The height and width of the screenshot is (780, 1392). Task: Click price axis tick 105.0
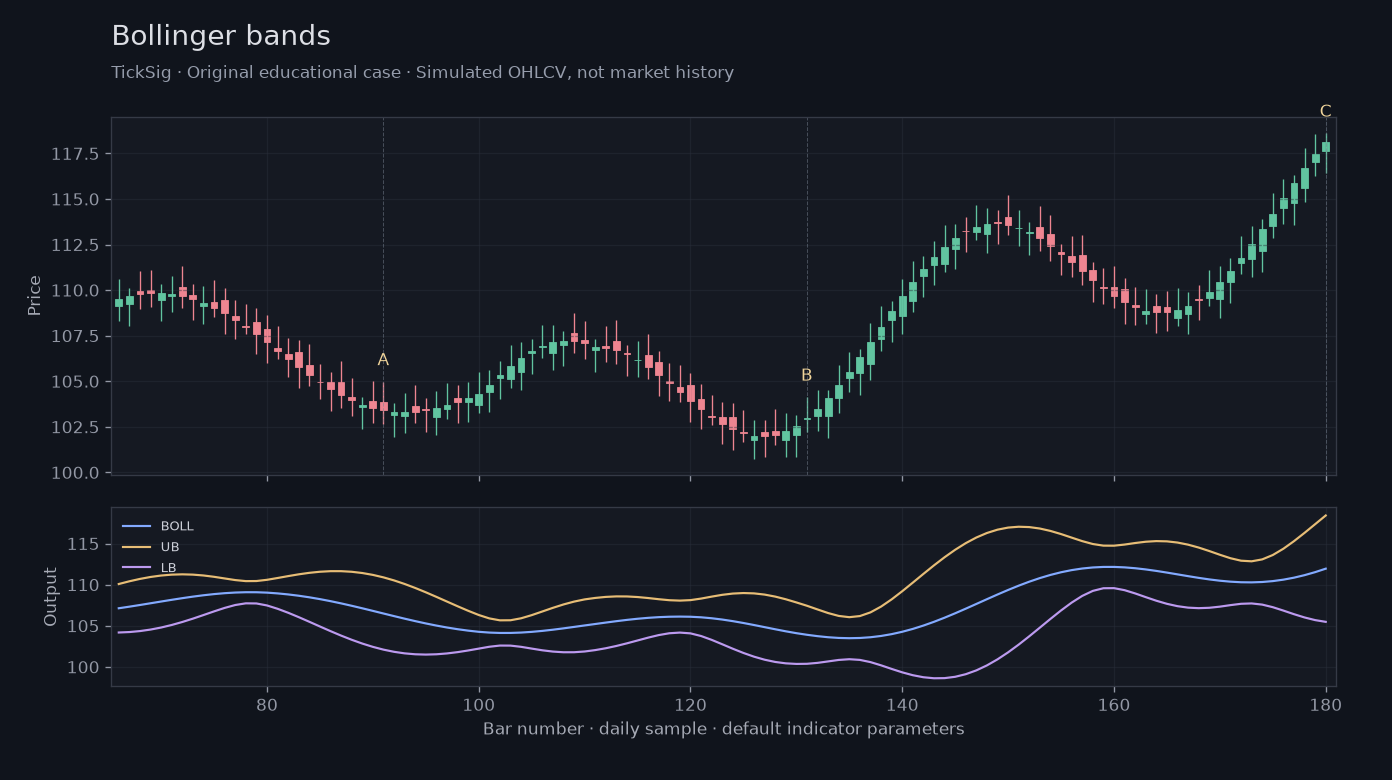point(75,382)
